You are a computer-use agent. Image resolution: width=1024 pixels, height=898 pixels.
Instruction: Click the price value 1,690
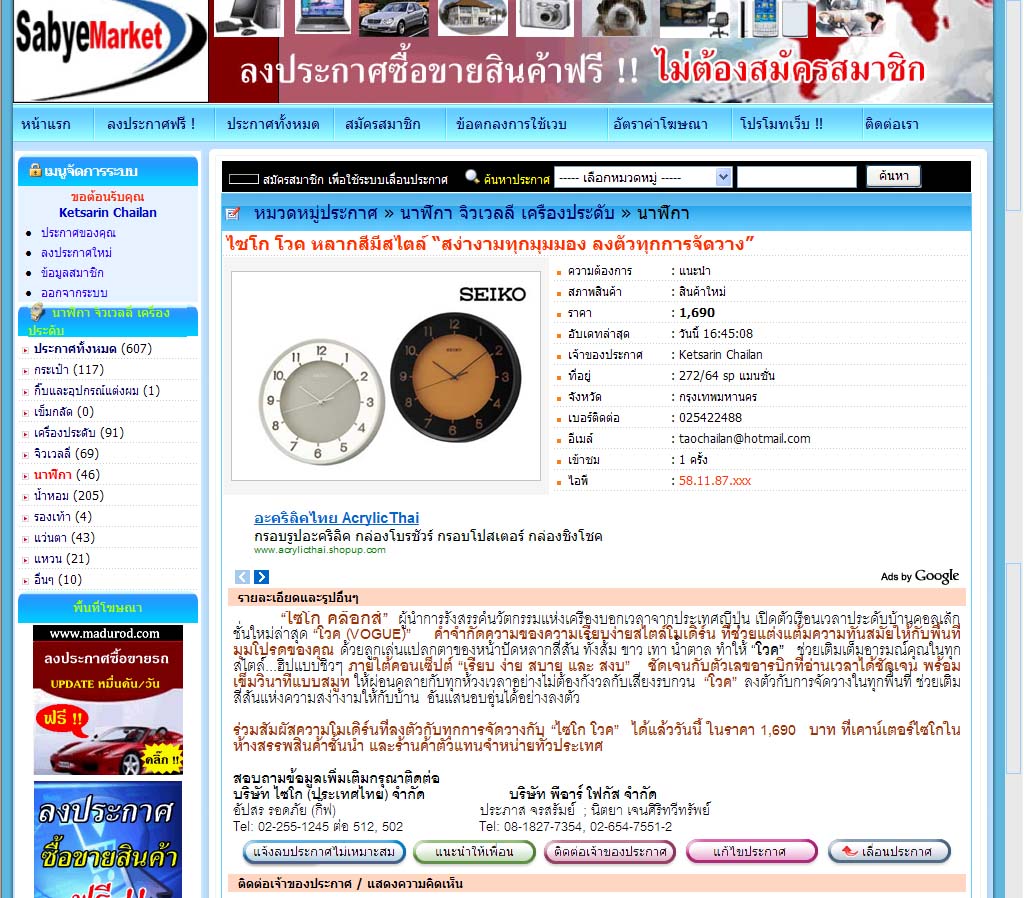coord(697,313)
